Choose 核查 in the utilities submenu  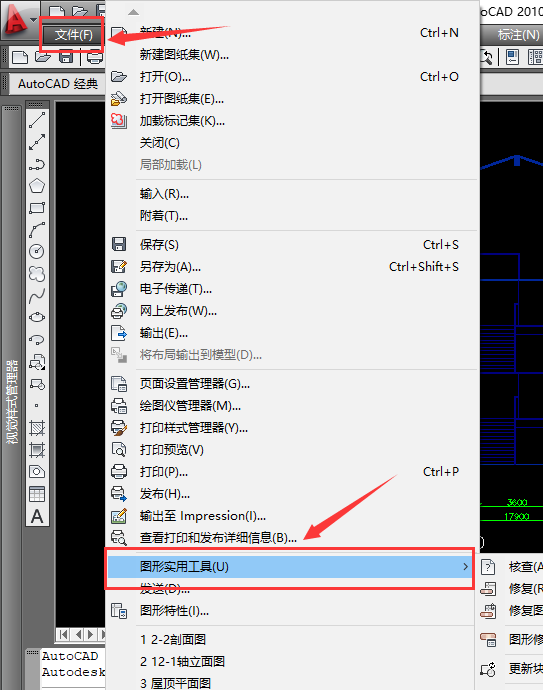[x=511, y=567]
